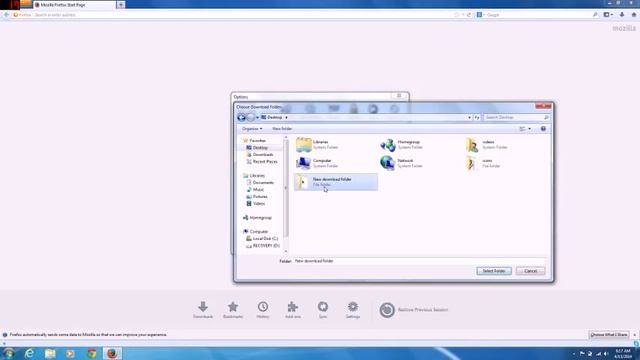640x360 pixels.
Task: Open Windows Explorer from the taskbar
Action: (x=50, y=353)
